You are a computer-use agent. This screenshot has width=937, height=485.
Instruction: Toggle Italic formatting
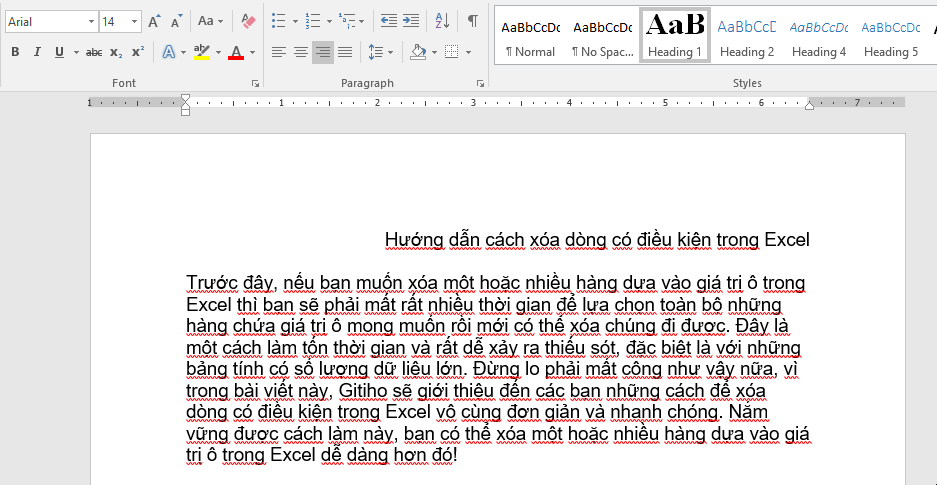pos(37,53)
